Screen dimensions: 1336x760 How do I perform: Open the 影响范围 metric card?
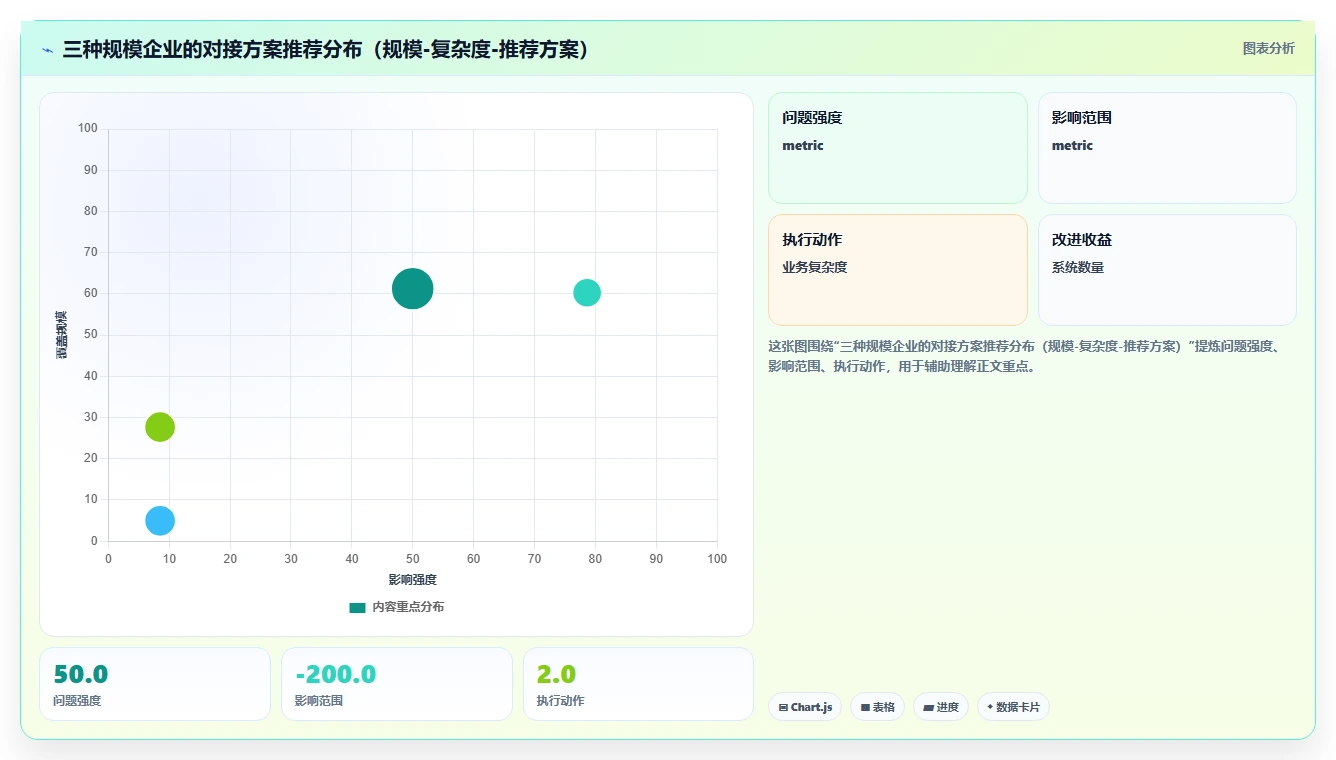tap(1167, 148)
